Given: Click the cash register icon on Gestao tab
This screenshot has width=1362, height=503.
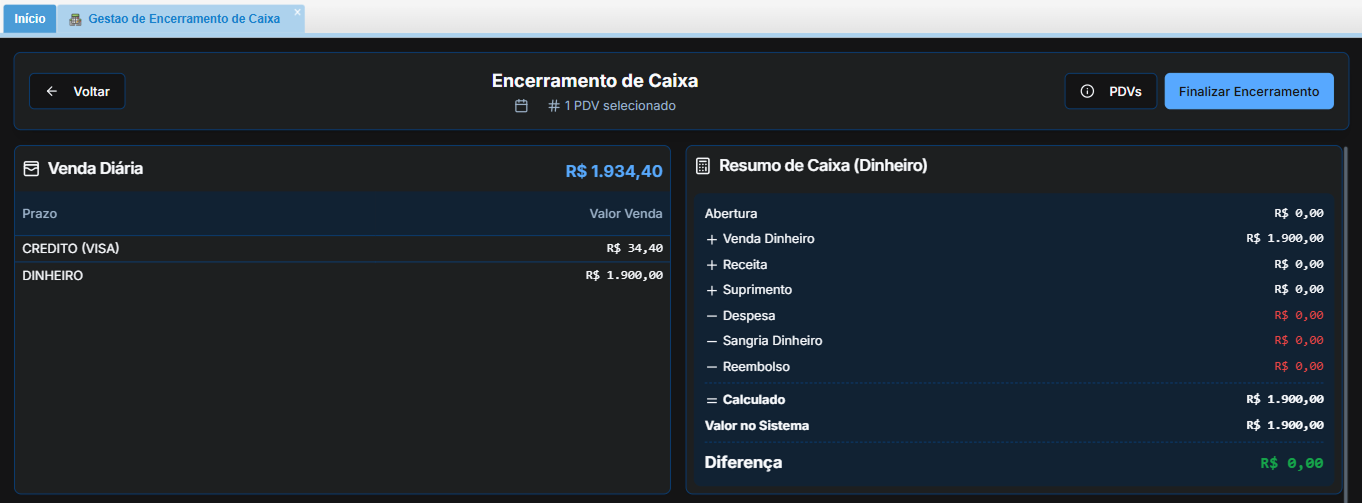Looking at the screenshot, I should pyautogui.click(x=75, y=19).
